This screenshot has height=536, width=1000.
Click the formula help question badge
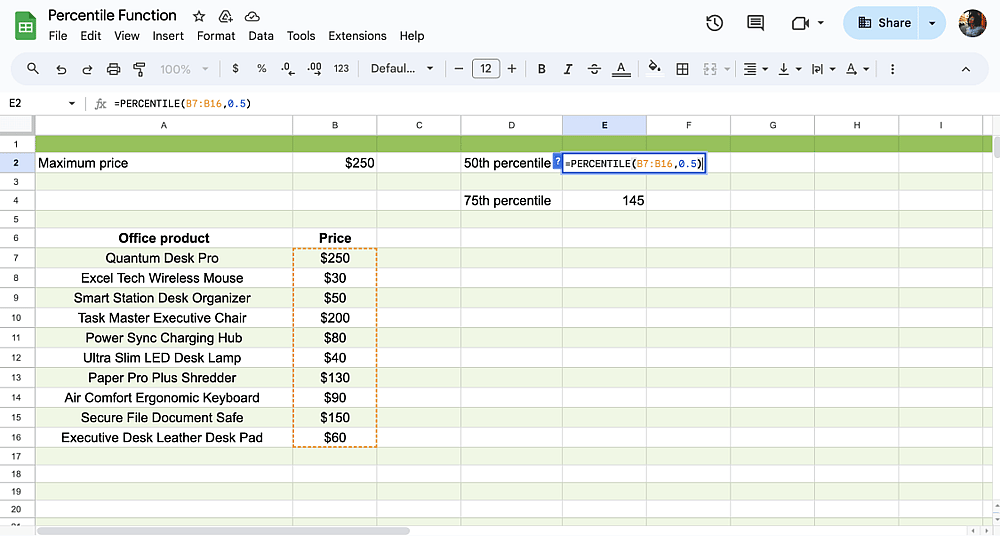(x=557, y=162)
